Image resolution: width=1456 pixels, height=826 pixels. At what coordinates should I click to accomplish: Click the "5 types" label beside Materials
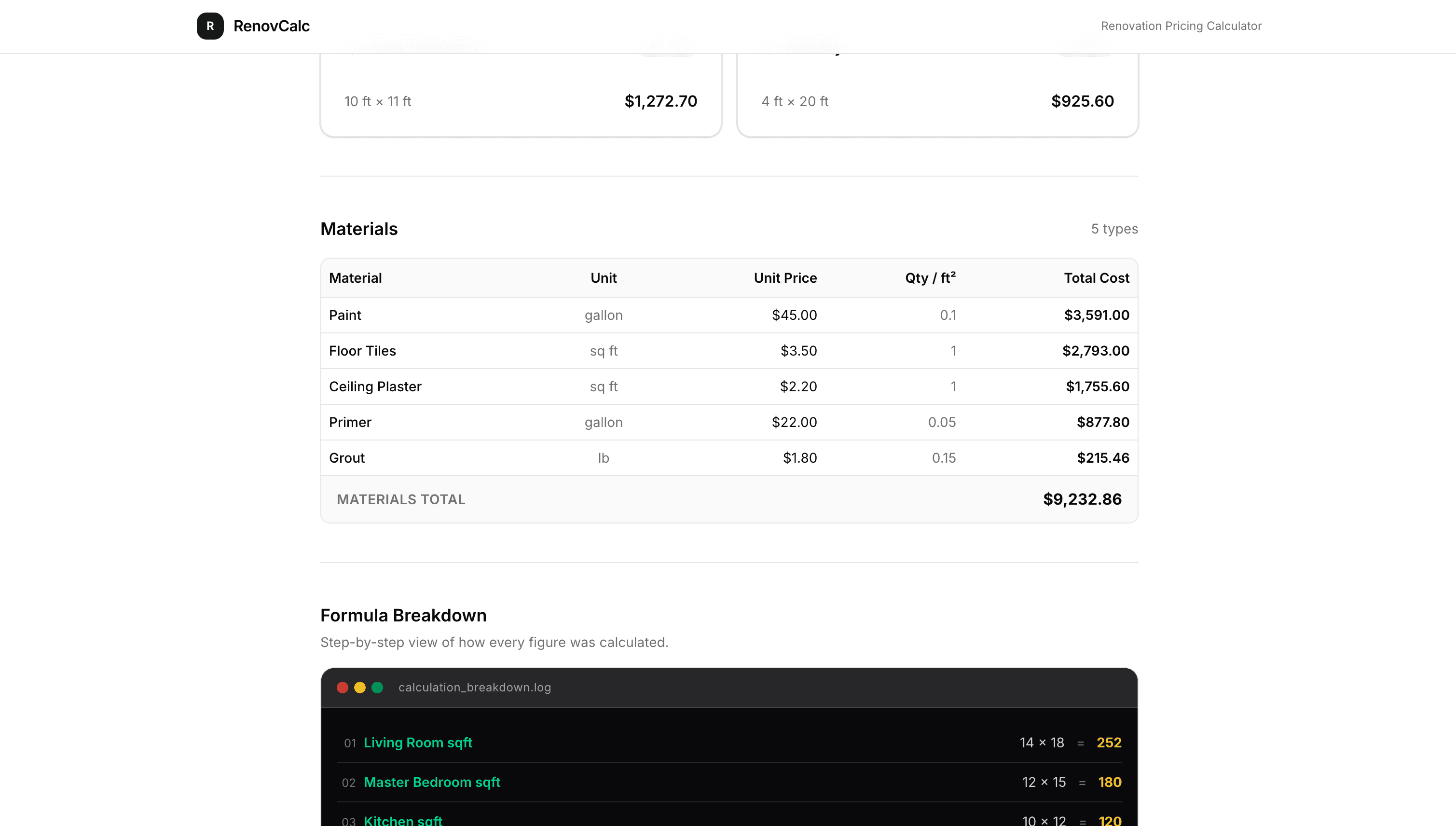1114,229
